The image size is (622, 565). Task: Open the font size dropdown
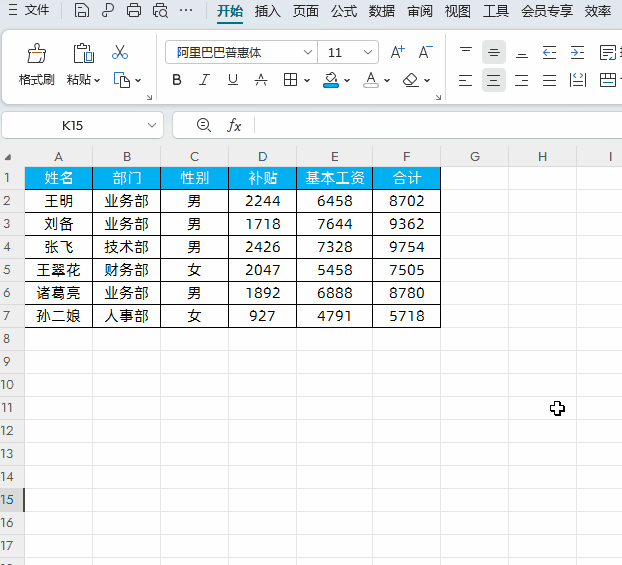368,52
